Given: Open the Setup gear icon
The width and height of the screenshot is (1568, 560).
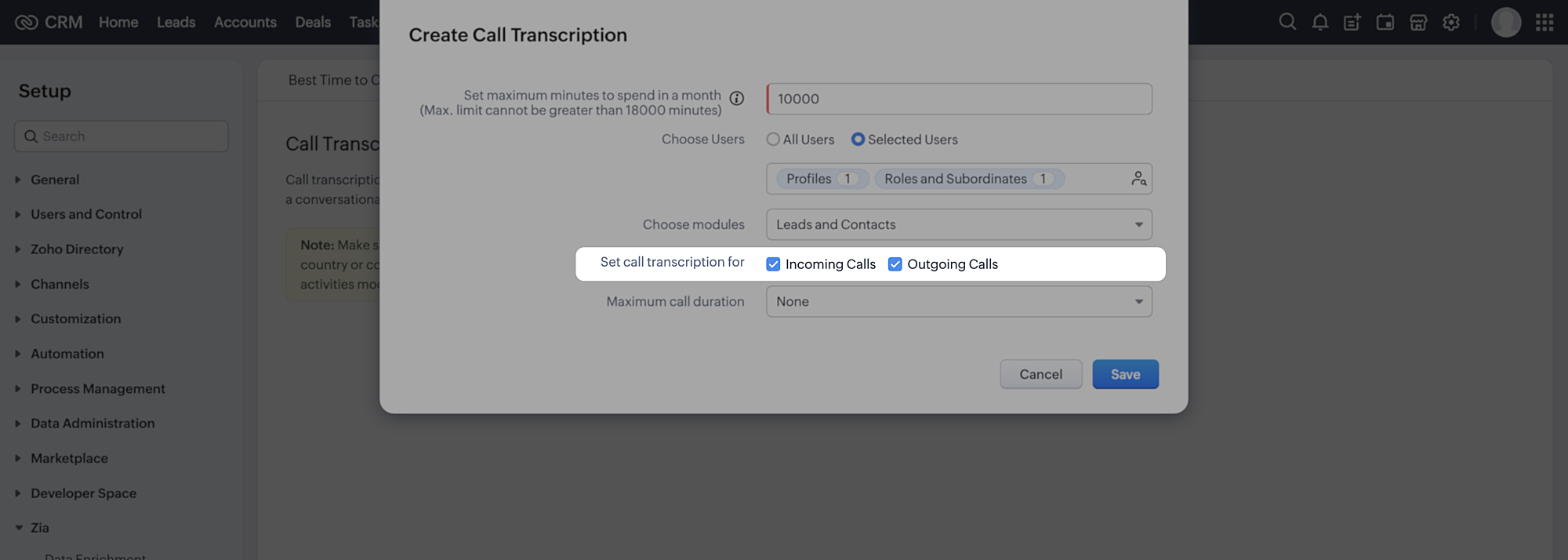Looking at the screenshot, I should [1451, 22].
